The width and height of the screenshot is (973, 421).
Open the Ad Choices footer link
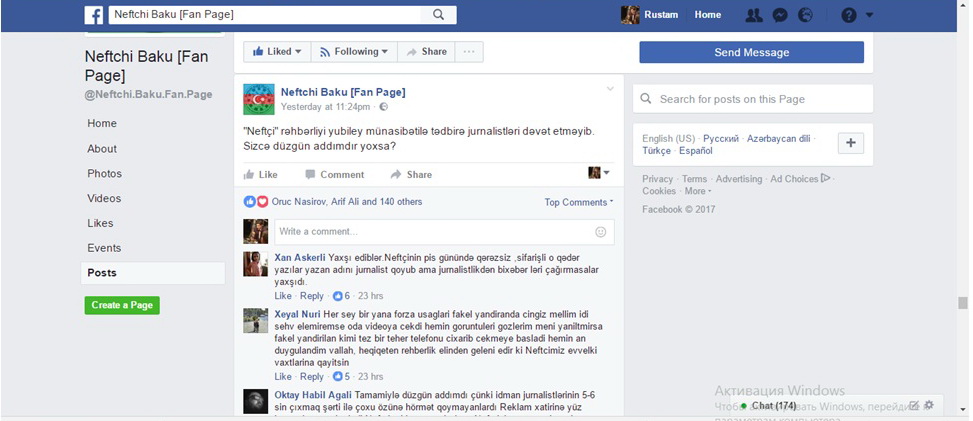click(x=800, y=179)
